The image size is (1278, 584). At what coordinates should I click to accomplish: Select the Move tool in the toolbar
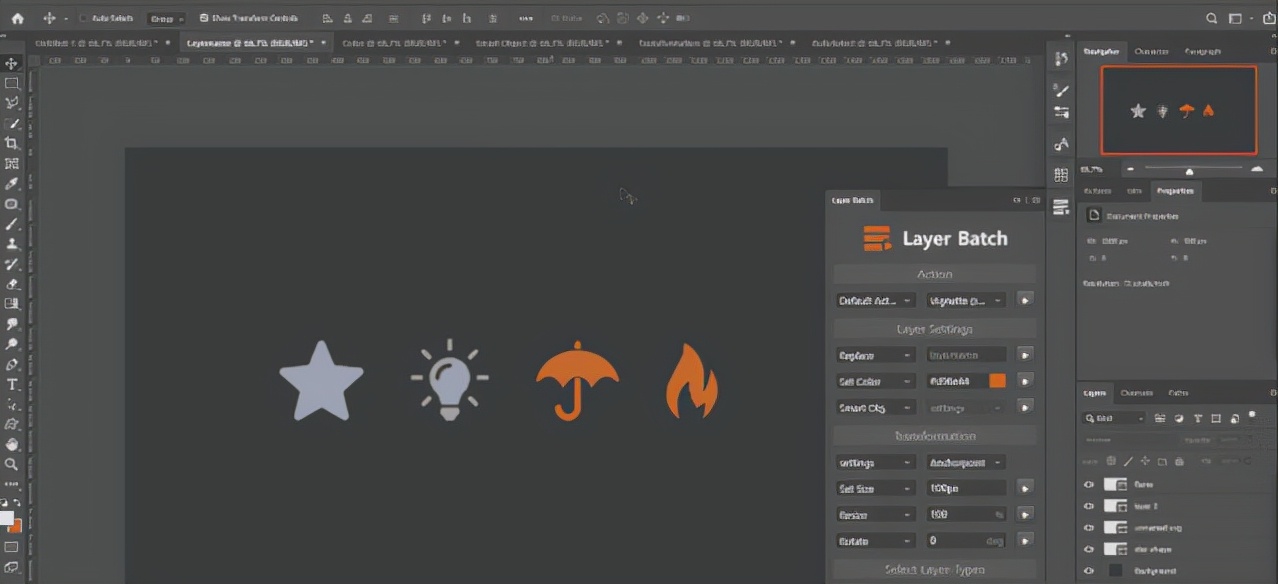(12, 64)
